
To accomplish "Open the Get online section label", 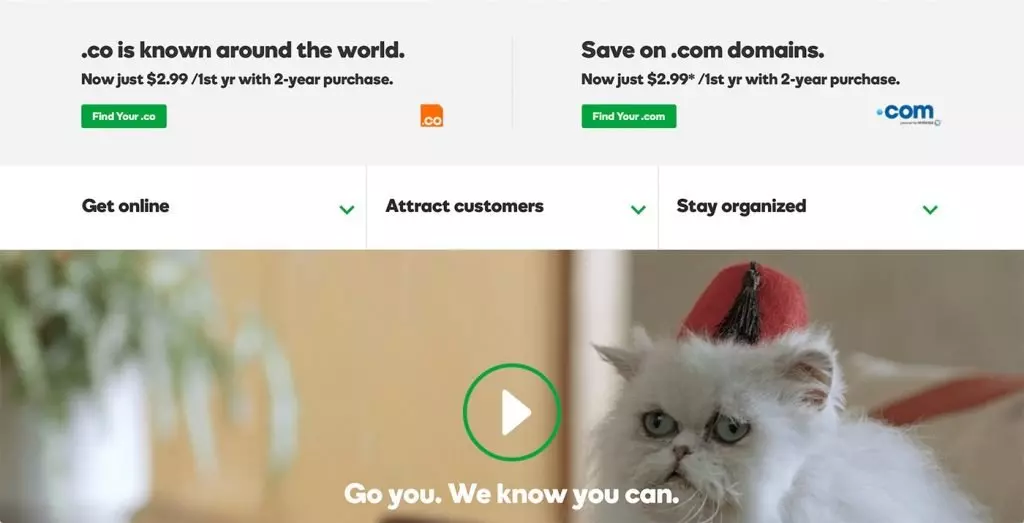I will tap(125, 206).
